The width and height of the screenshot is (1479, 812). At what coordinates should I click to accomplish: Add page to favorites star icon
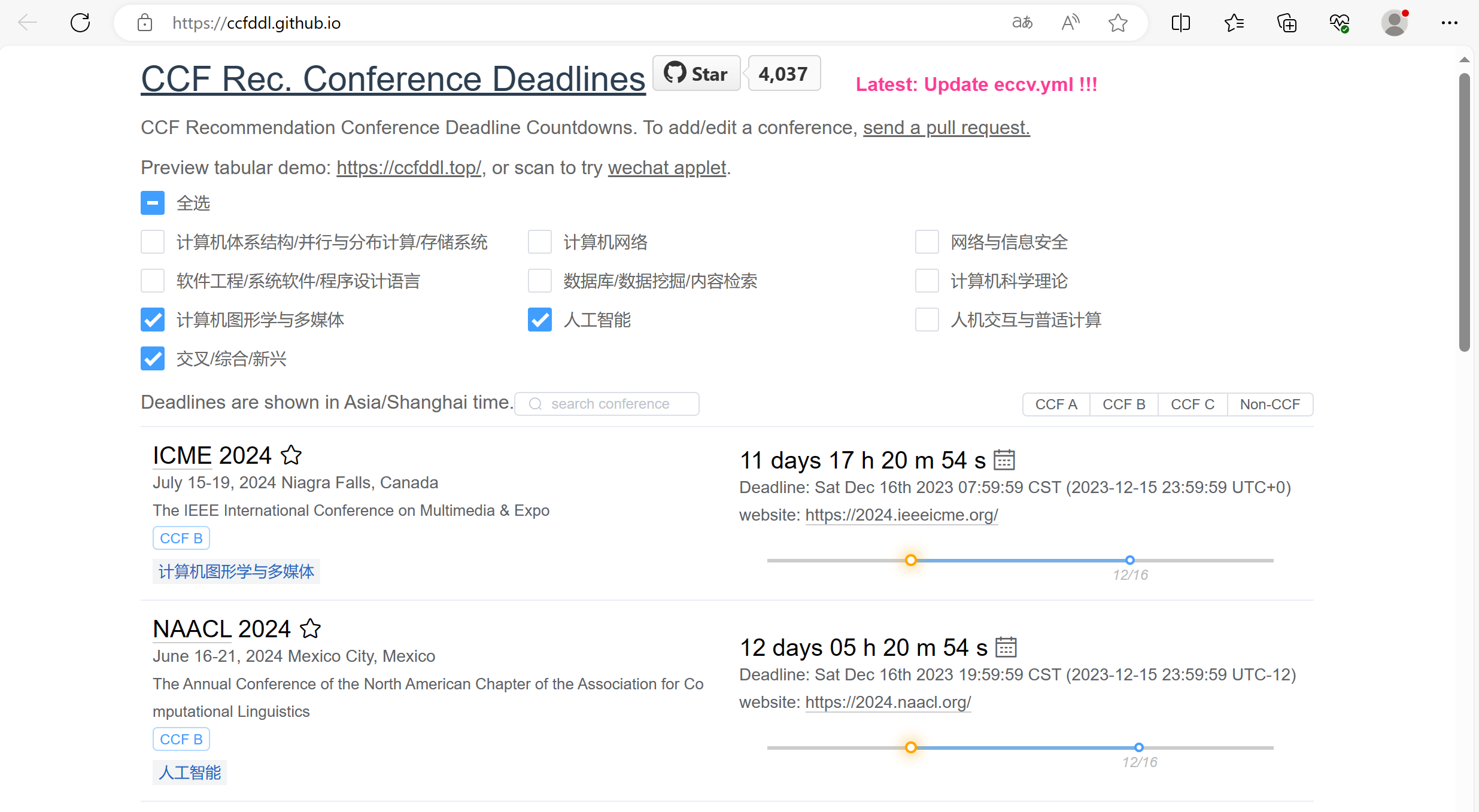coord(1117,23)
